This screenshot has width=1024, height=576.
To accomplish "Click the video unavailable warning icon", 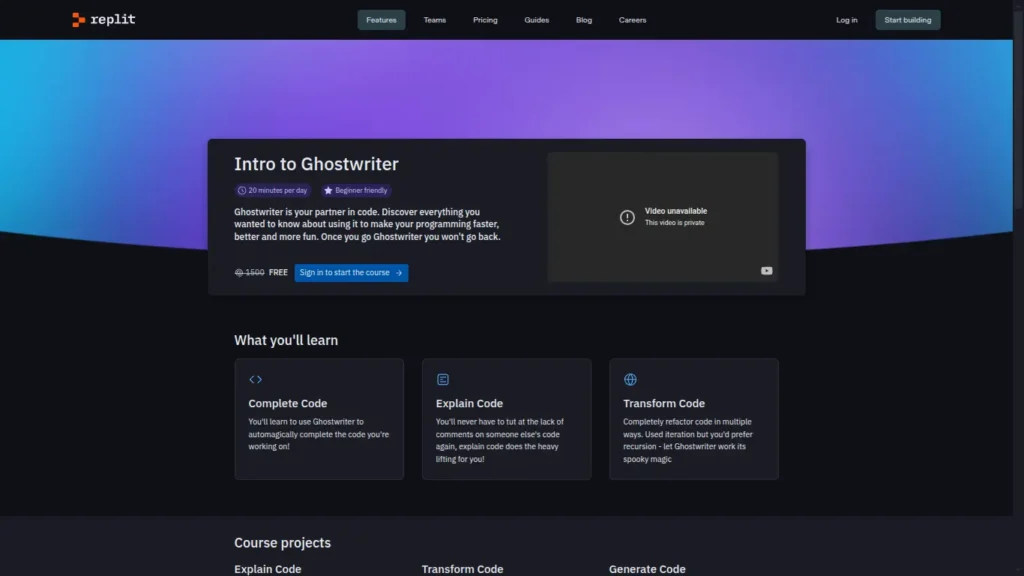I will [x=627, y=217].
